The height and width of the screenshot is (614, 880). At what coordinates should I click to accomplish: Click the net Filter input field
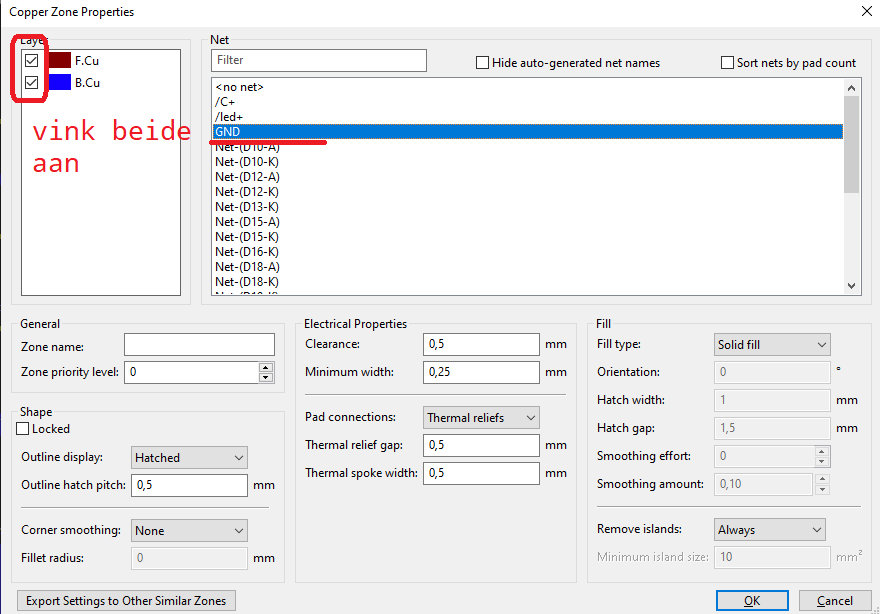click(319, 61)
